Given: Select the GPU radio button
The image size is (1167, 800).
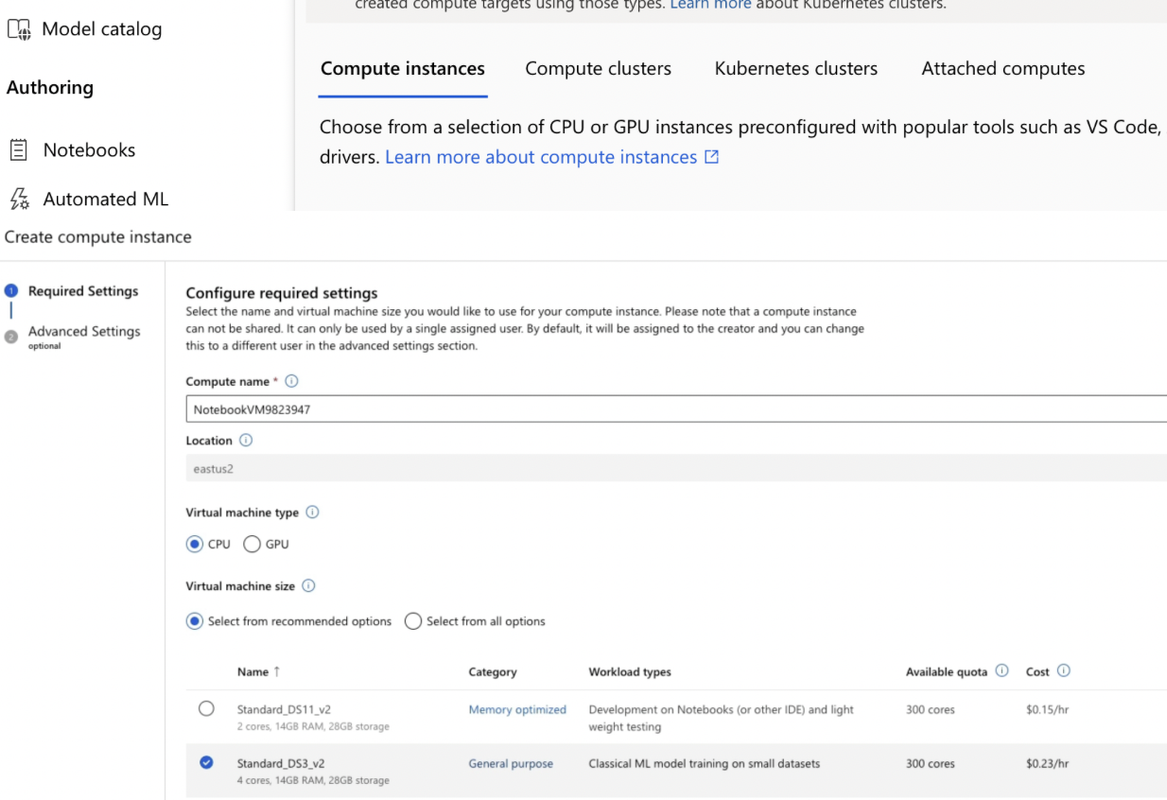Looking at the screenshot, I should [x=252, y=544].
